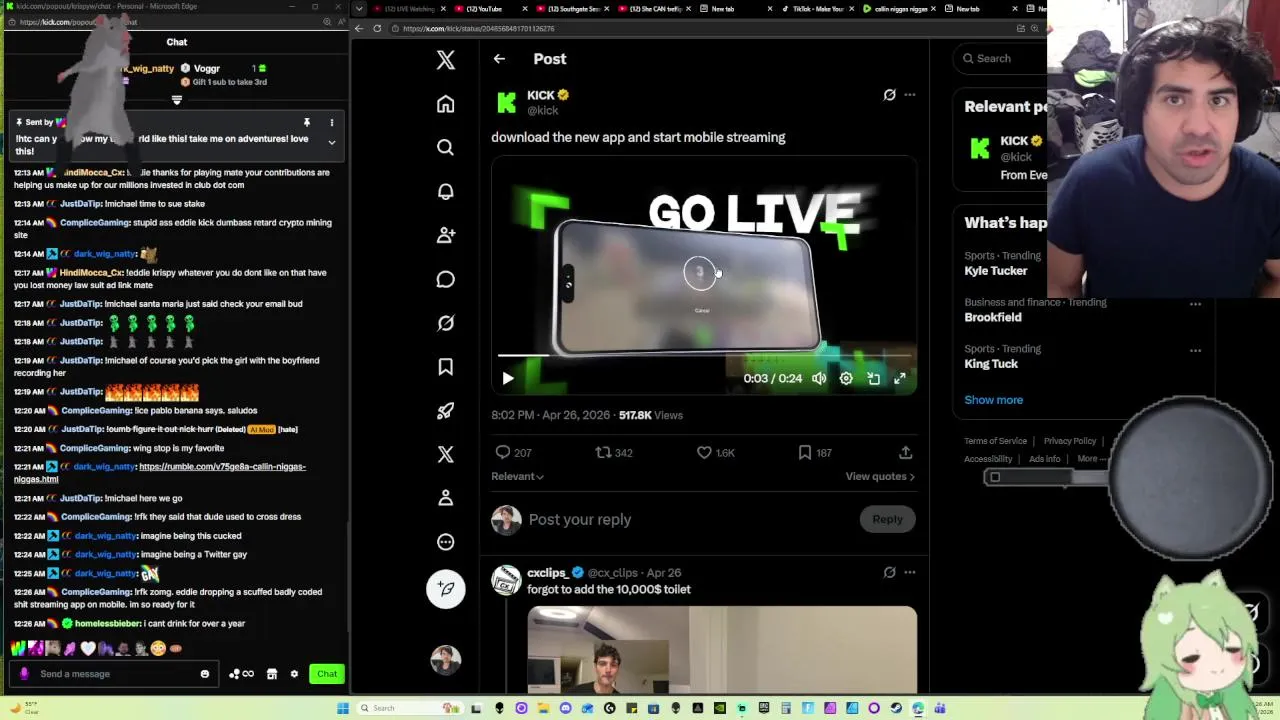The width and height of the screenshot is (1280, 720).
Task: Open the browser tab list chevron
Action: click(359, 9)
